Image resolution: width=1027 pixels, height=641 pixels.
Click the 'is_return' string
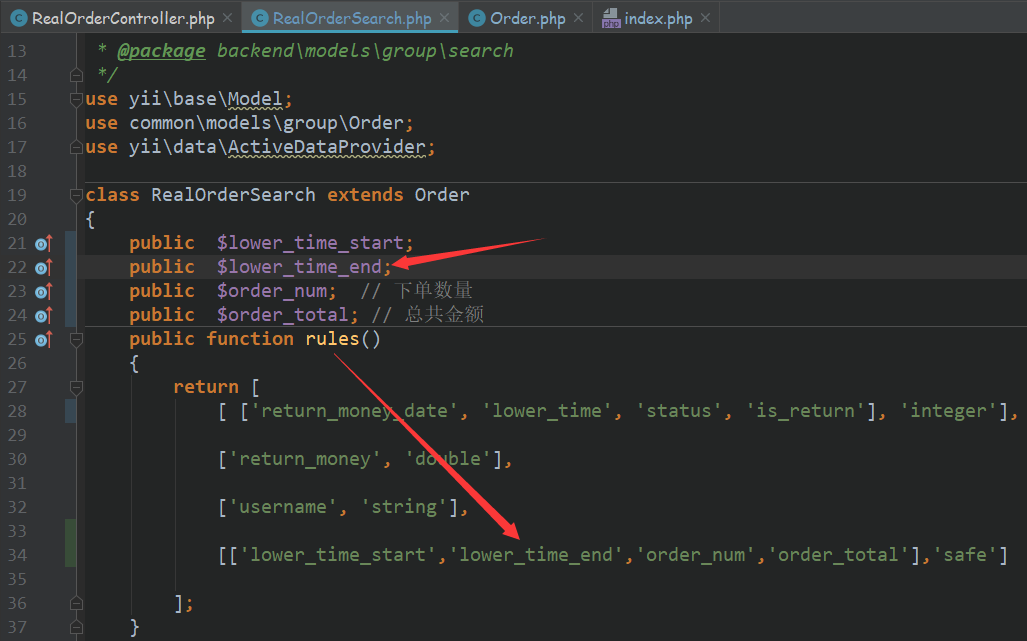point(805,411)
